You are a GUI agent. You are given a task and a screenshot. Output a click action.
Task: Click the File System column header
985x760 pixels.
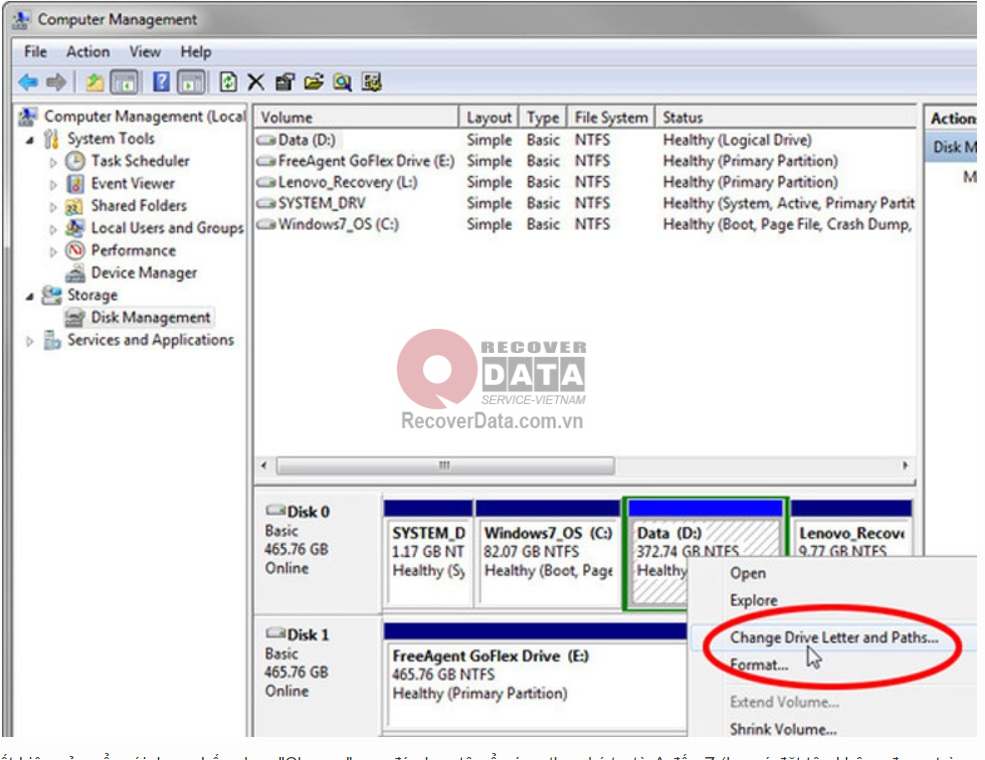click(x=610, y=117)
